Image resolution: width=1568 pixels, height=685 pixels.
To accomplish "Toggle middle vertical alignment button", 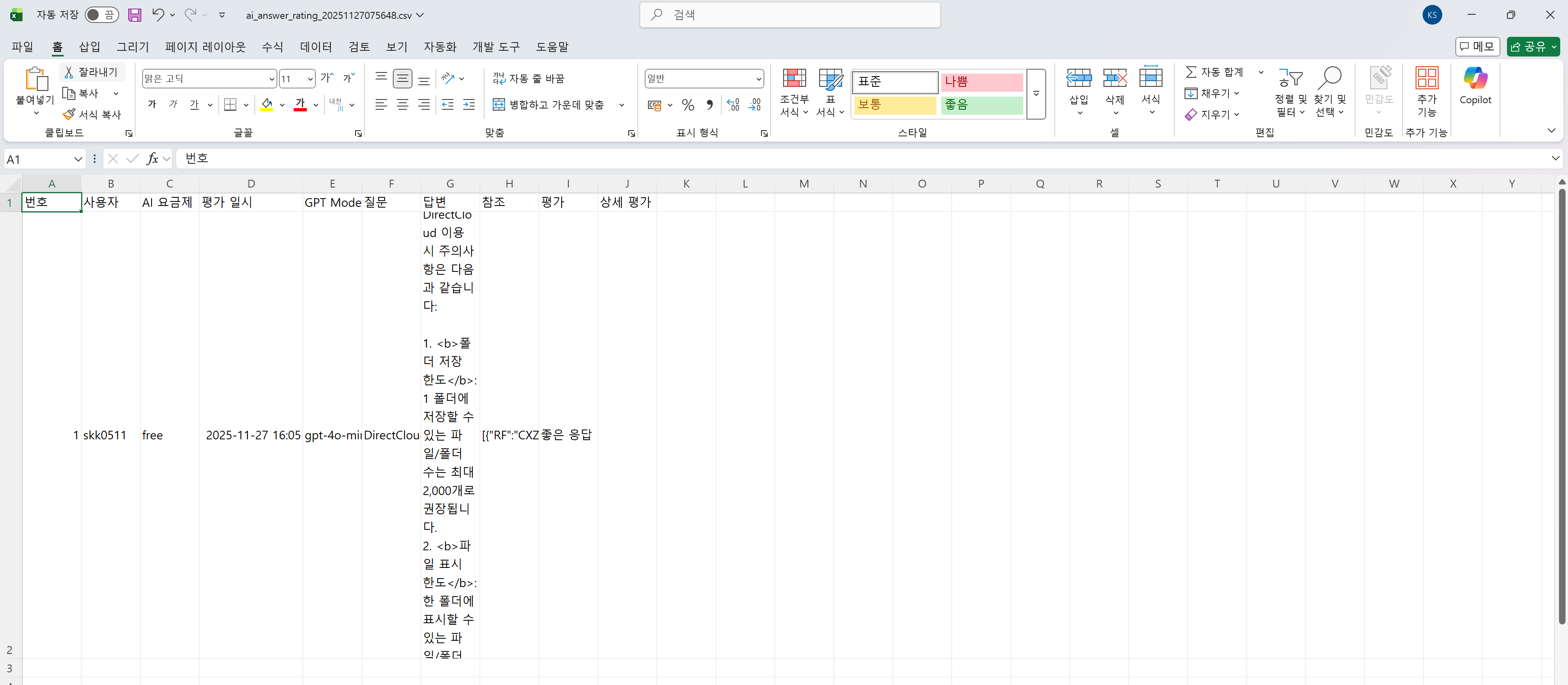I will click(x=402, y=79).
